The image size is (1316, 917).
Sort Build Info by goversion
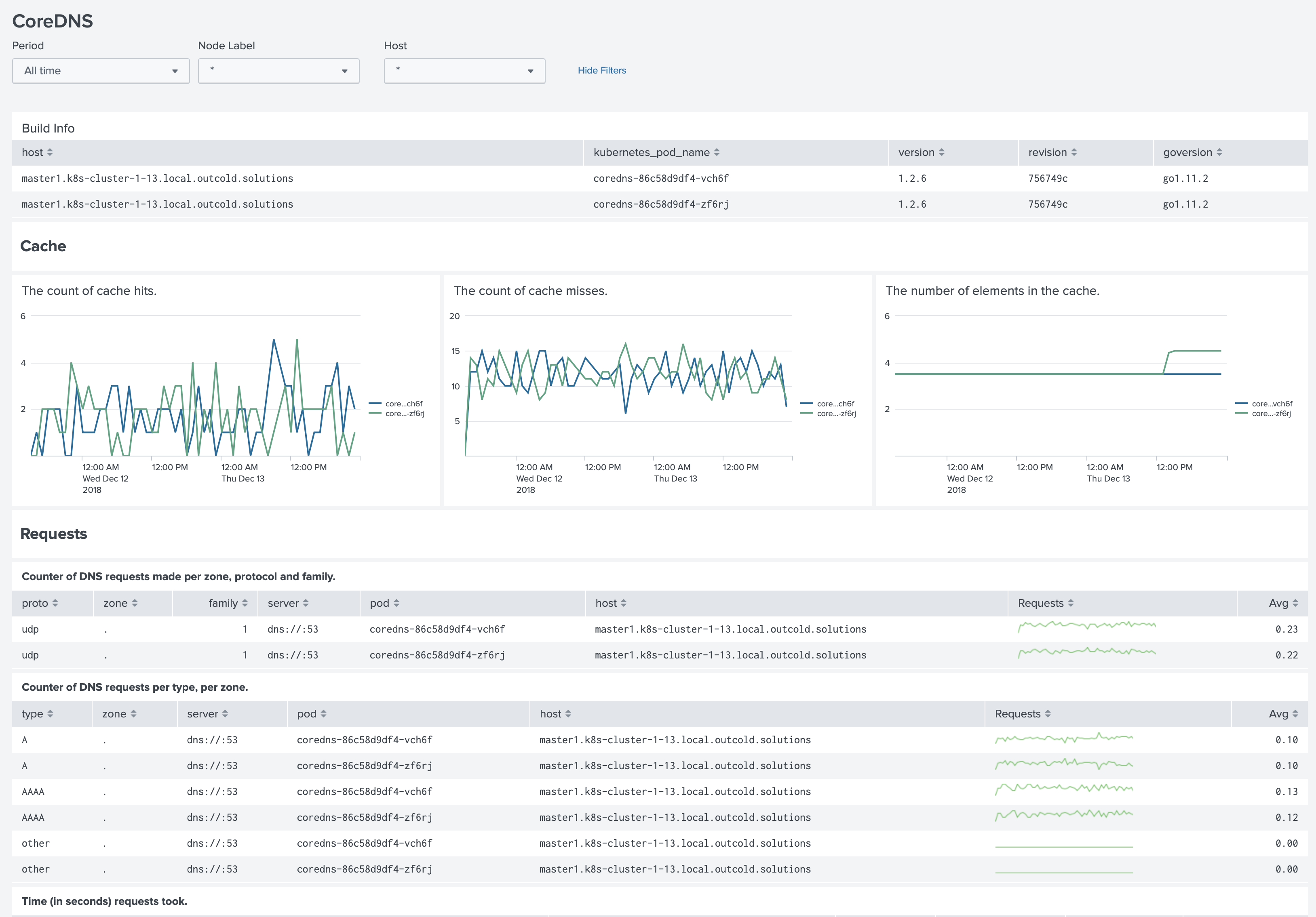click(1192, 152)
